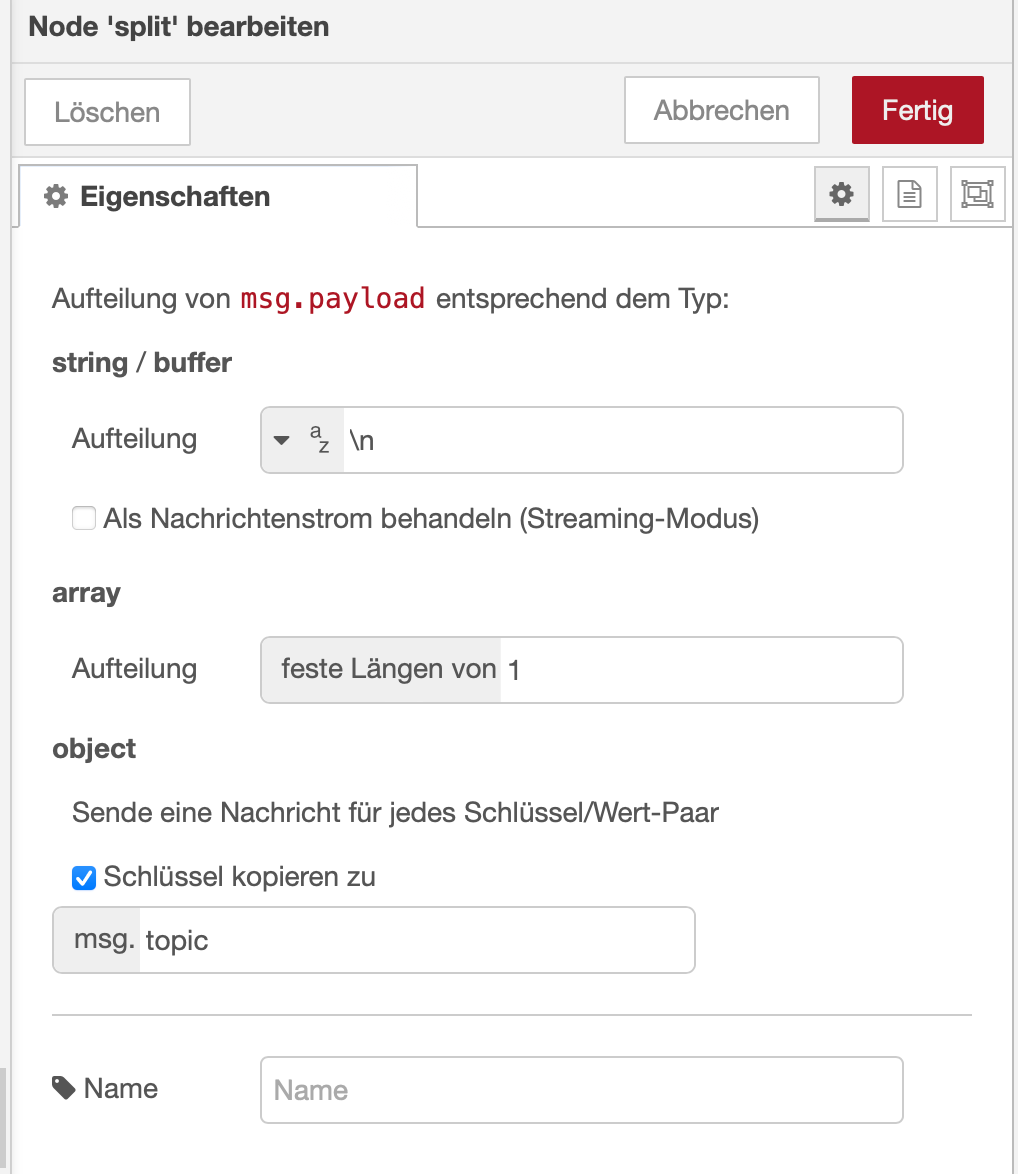Click the 'feste Längen von' label
The image size is (1018, 1174).
(x=388, y=669)
